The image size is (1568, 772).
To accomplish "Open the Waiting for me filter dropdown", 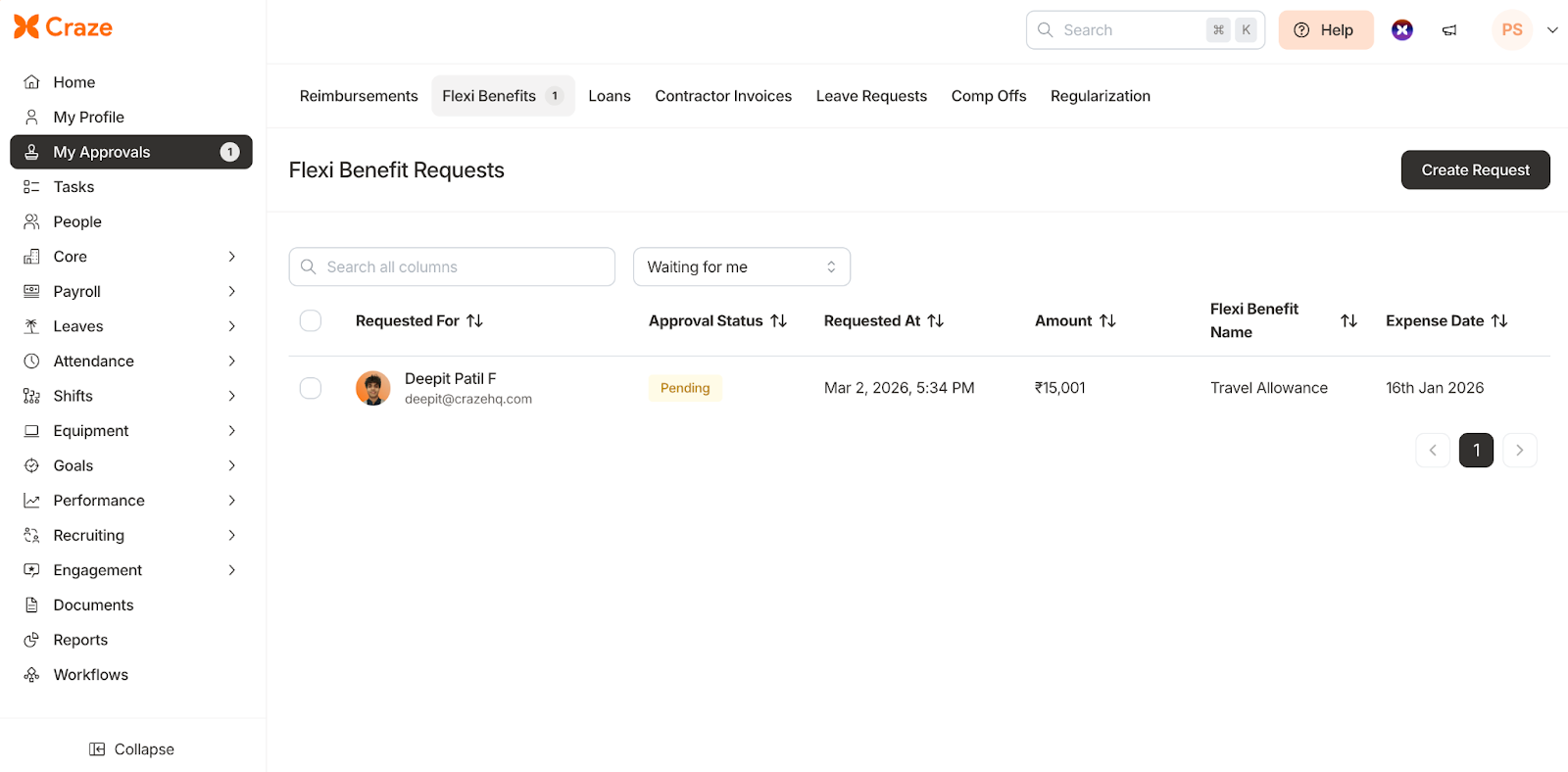I will [741, 267].
